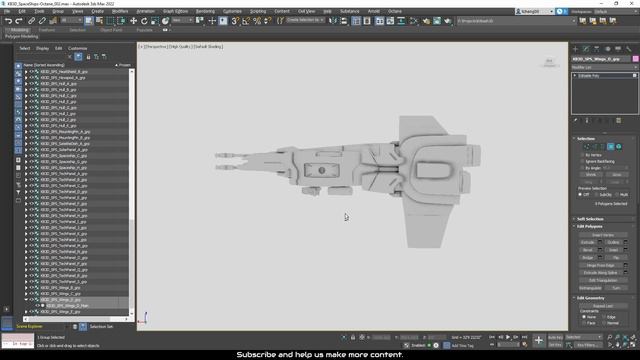
Task: Open the Render Setup icon
Action: (x=426, y=21)
